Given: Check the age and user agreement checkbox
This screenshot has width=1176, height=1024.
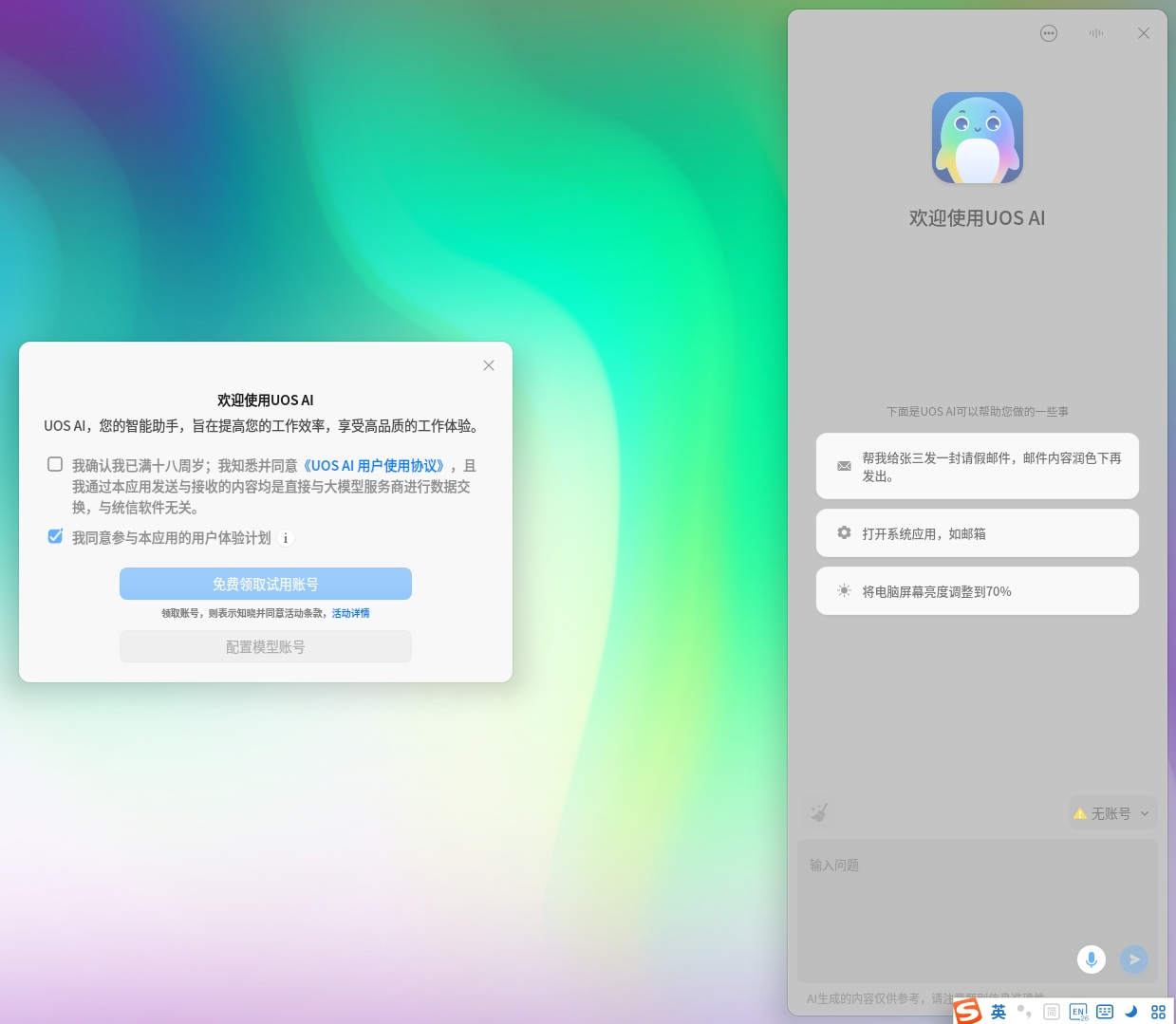Looking at the screenshot, I should [55, 464].
